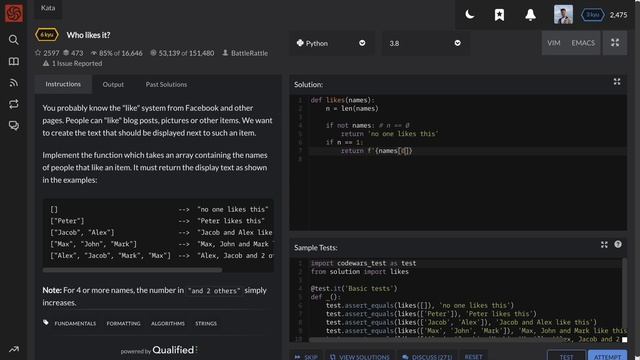
Task: Click the FUNDAMENTALS tag
Action: tap(75, 323)
